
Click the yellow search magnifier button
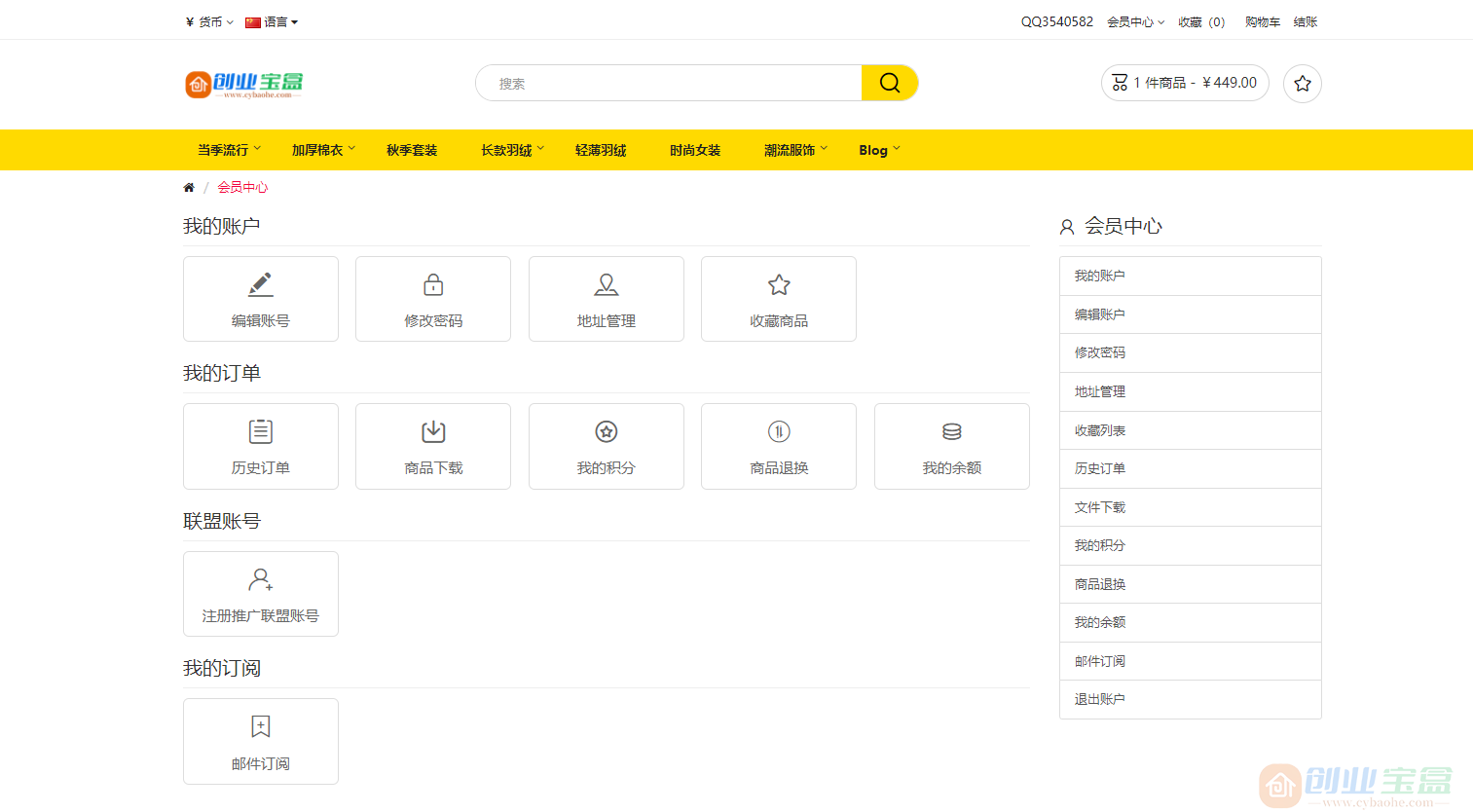(889, 83)
